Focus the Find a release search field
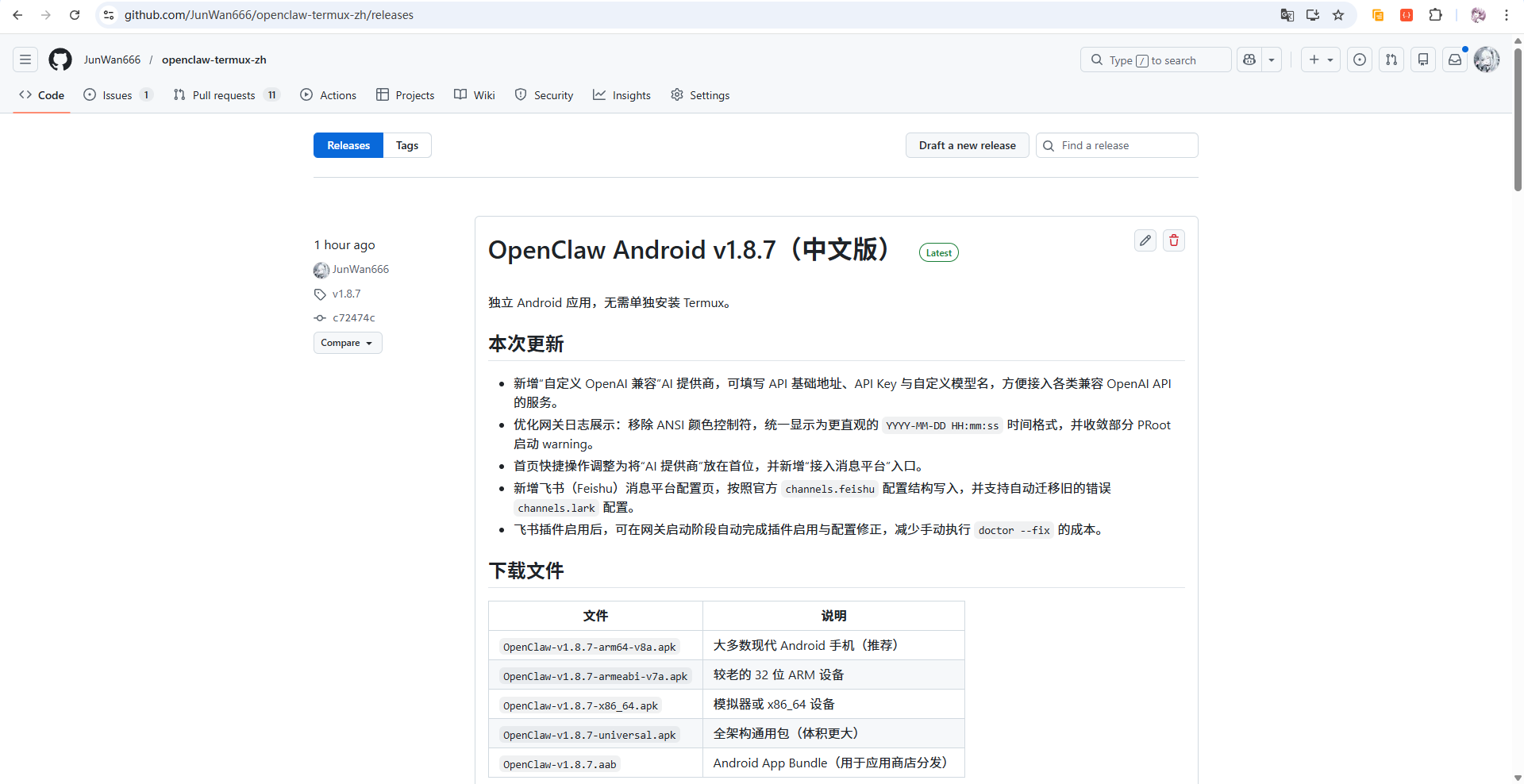This screenshot has height=784, width=1524. pos(1125,145)
